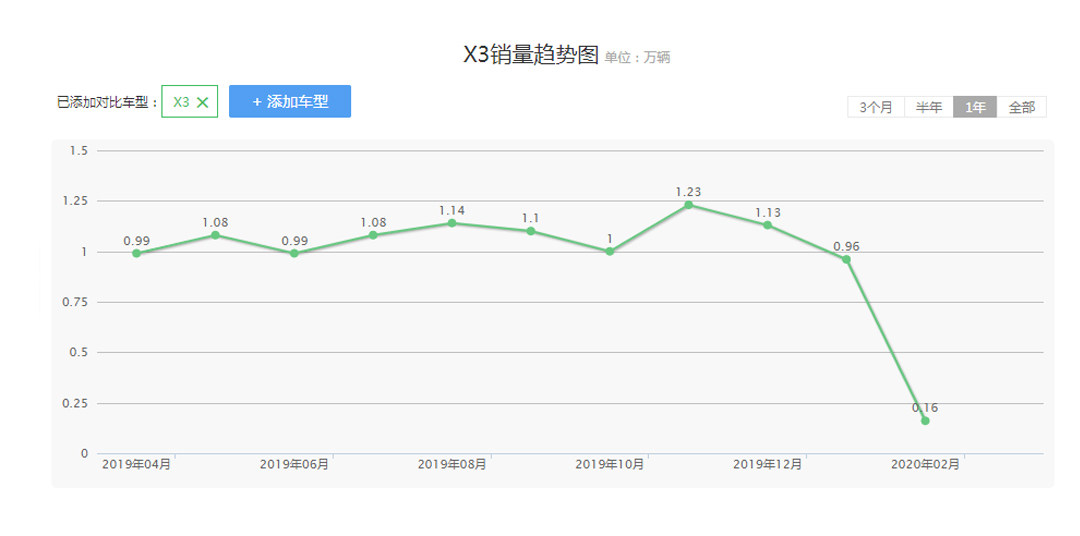The height and width of the screenshot is (536, 1080).
Task: Click the 1.14 data point at 2019年08月
Action: [452, 223]
